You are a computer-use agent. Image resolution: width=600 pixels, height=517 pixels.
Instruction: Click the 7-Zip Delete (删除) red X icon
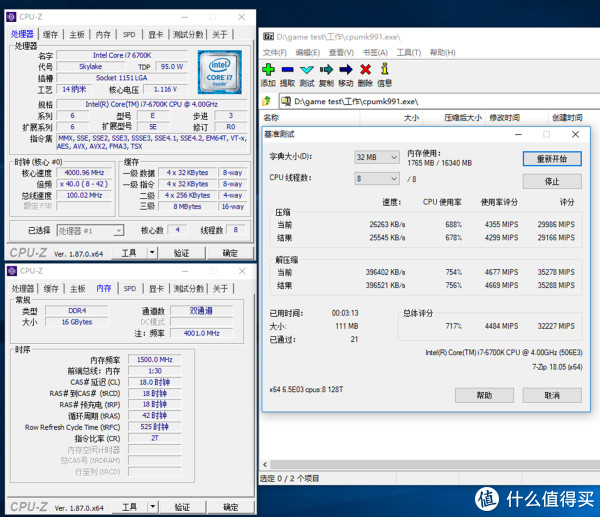tap(365, 70)
